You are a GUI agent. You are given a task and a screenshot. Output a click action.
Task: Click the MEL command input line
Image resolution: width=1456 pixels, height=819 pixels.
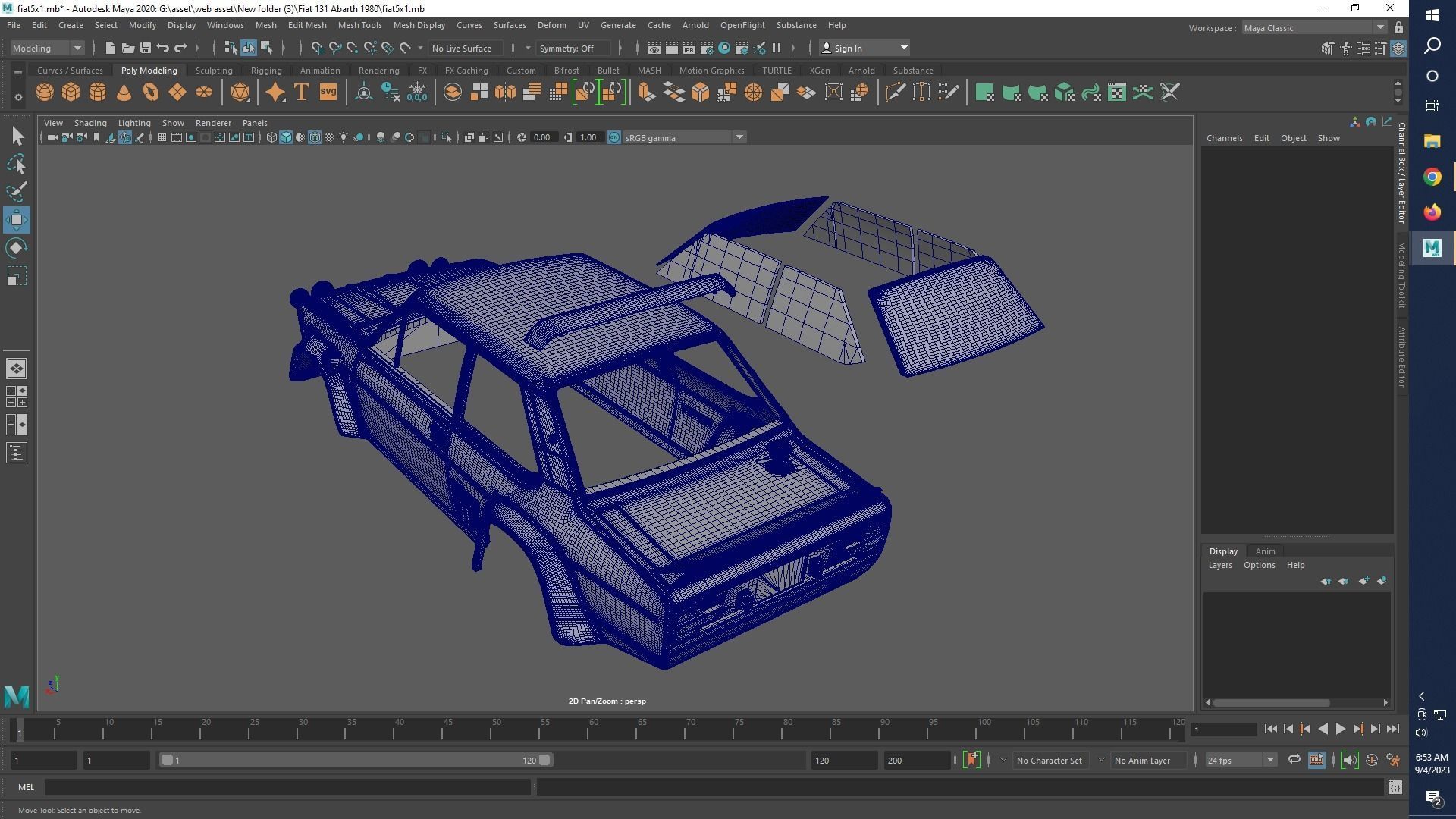pyautogui.click(x=287, y=787)
